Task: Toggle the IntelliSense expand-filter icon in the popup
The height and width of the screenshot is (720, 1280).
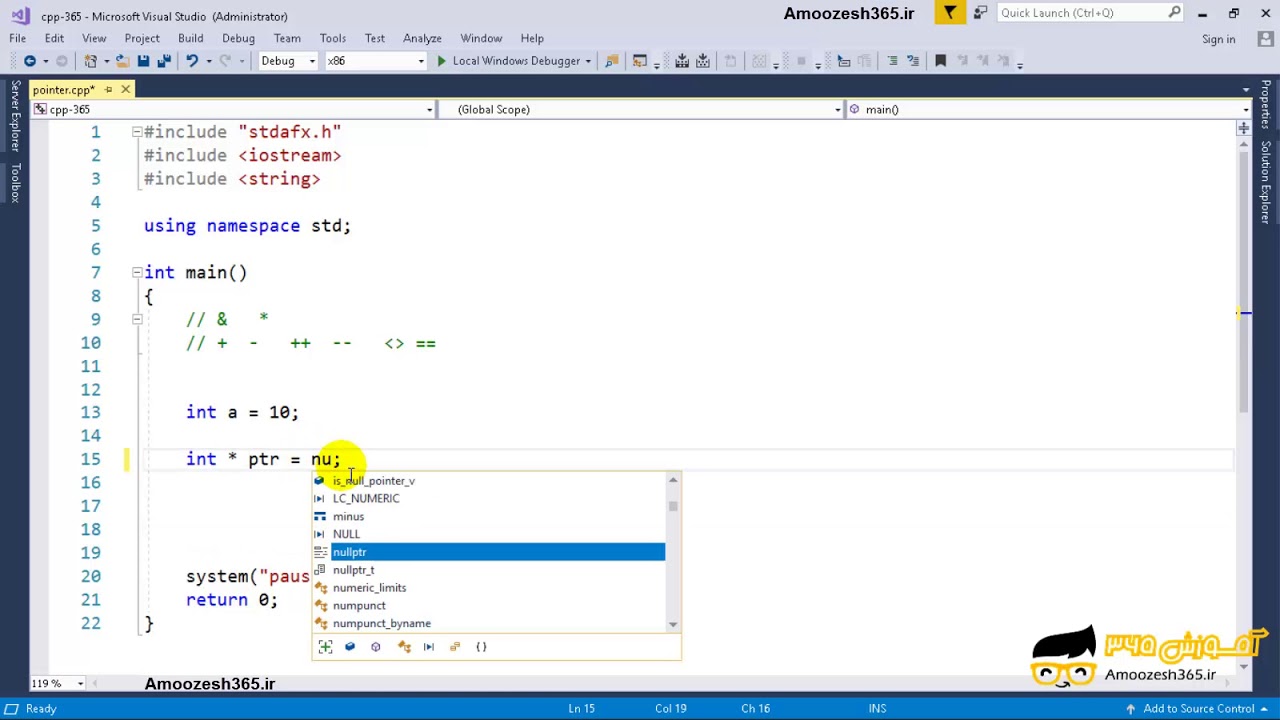Action: tap(325, 647)
